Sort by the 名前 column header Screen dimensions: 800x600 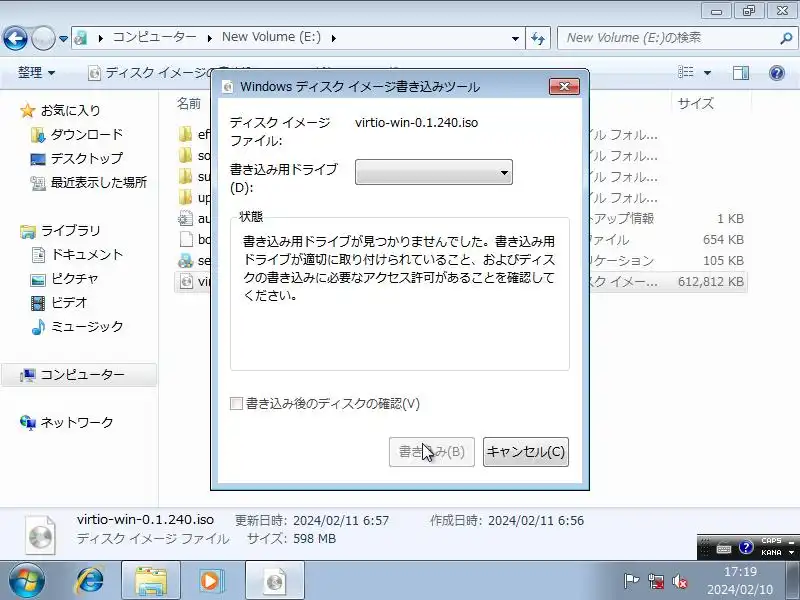pos(189,104)
